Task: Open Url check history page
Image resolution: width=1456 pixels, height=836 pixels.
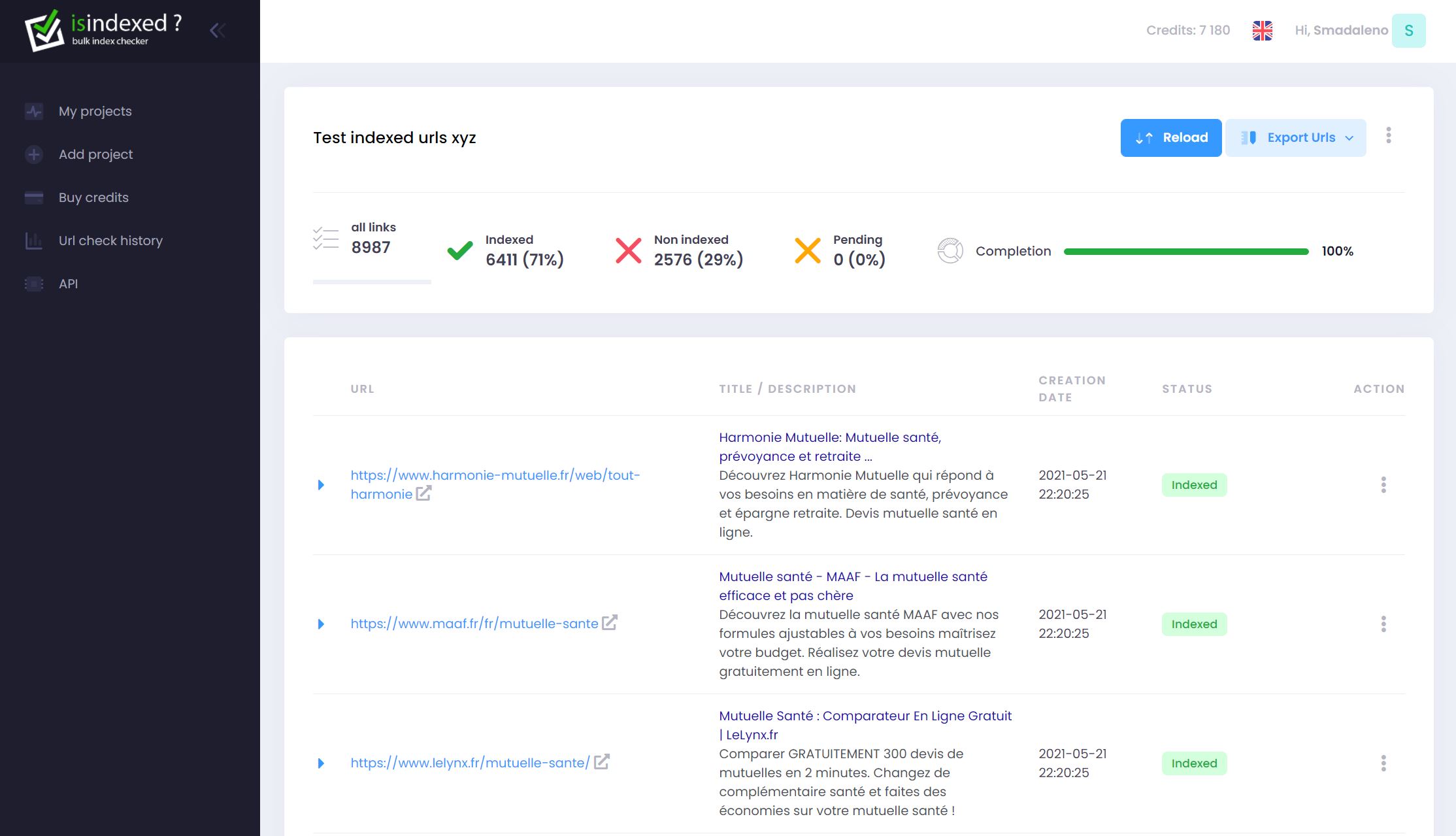Action: click(x=110, y=241)
